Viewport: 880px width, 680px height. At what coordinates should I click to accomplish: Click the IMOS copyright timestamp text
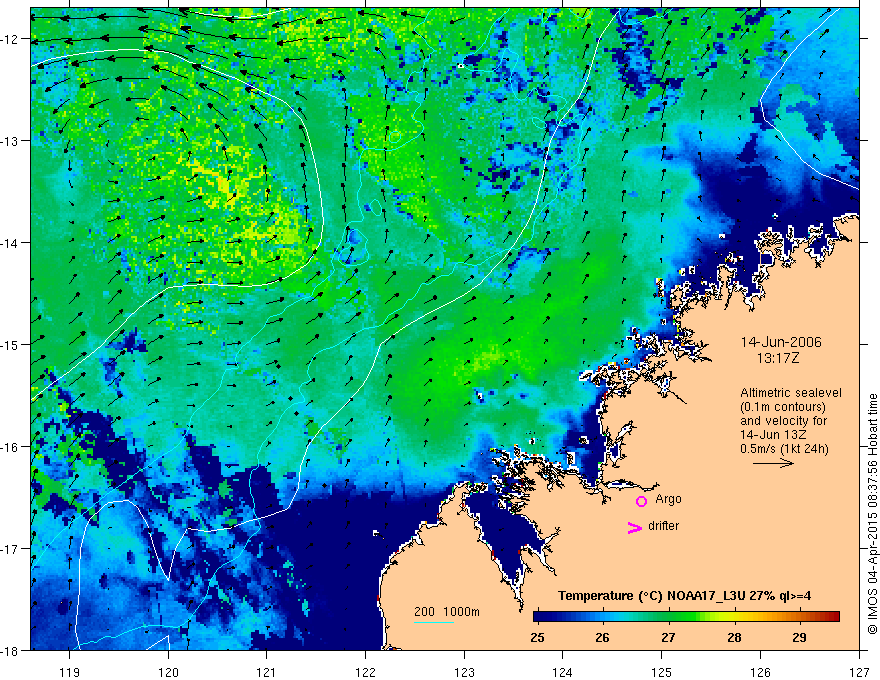(x=872, y=513)
